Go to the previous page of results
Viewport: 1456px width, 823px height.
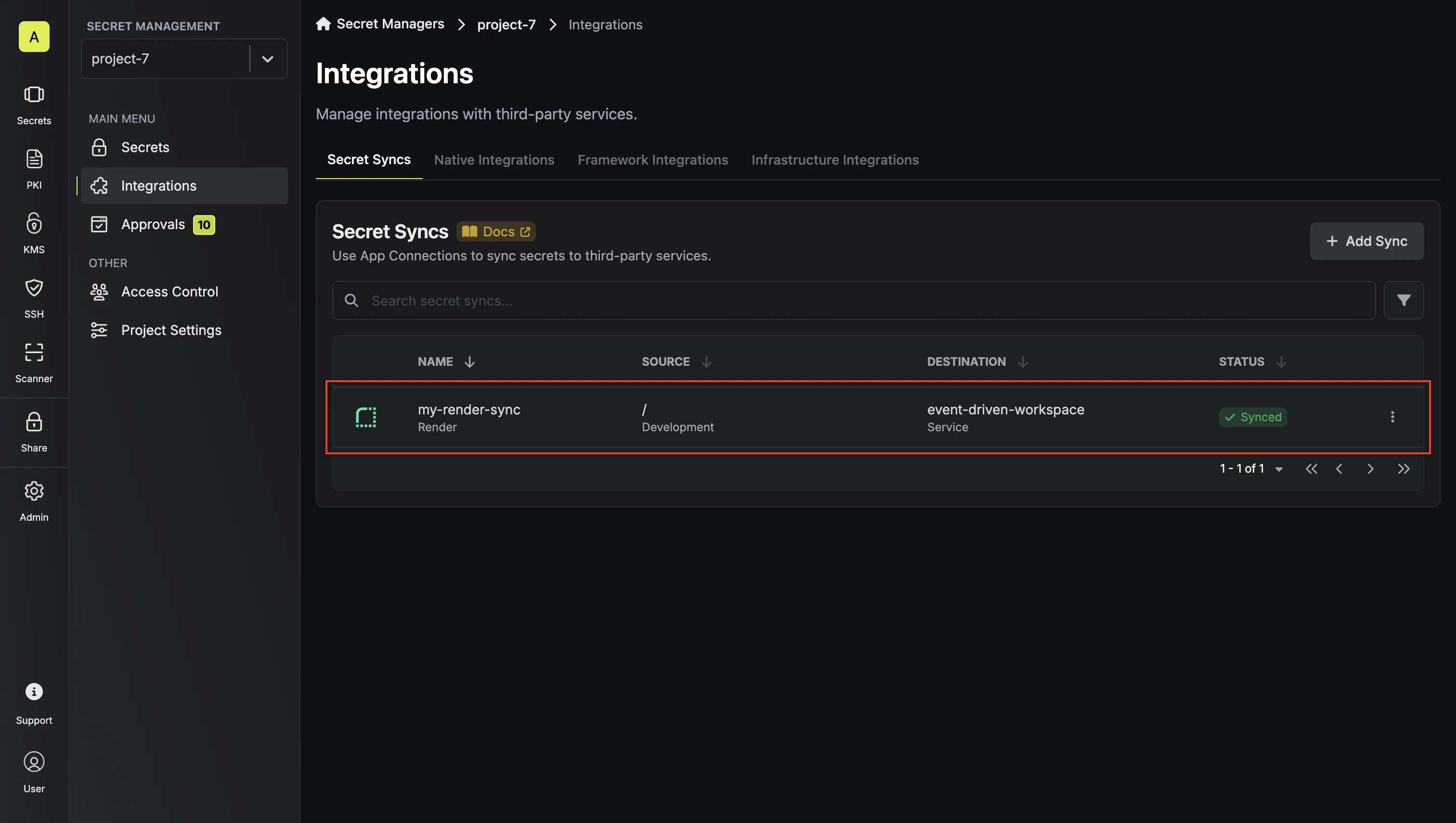coord(1339,469)
